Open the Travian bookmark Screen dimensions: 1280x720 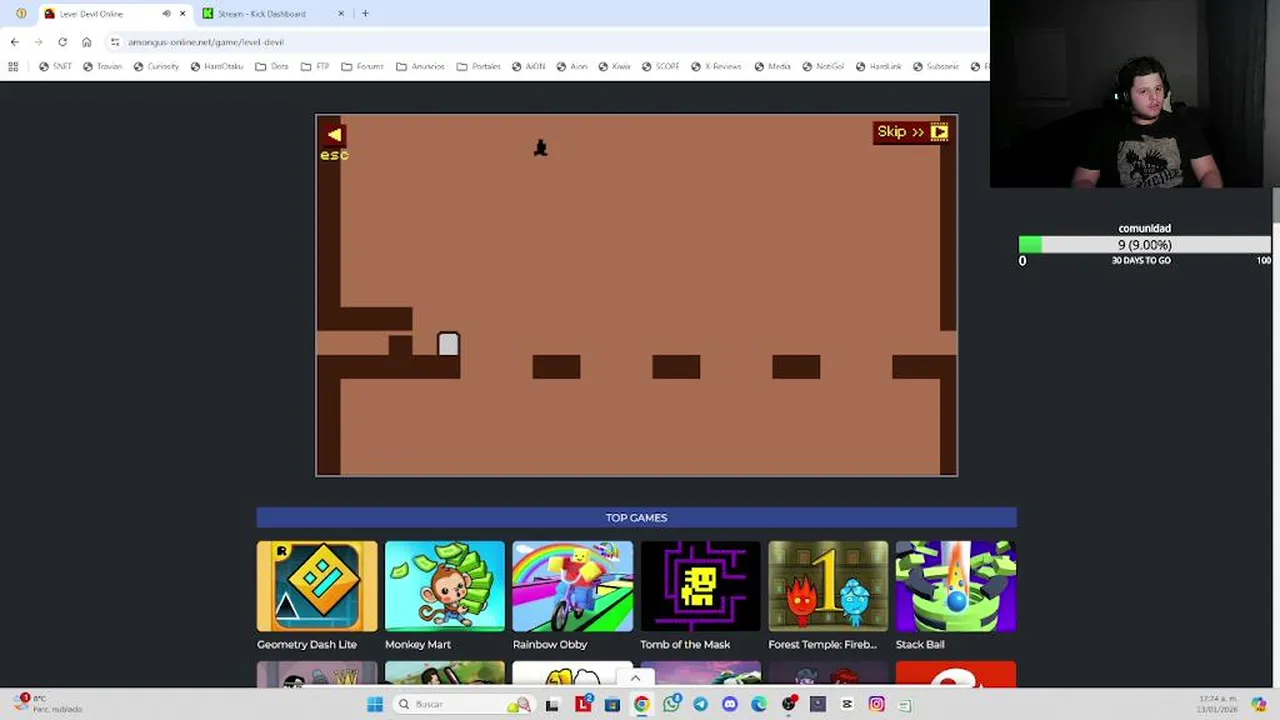click(x=102, y=67)
